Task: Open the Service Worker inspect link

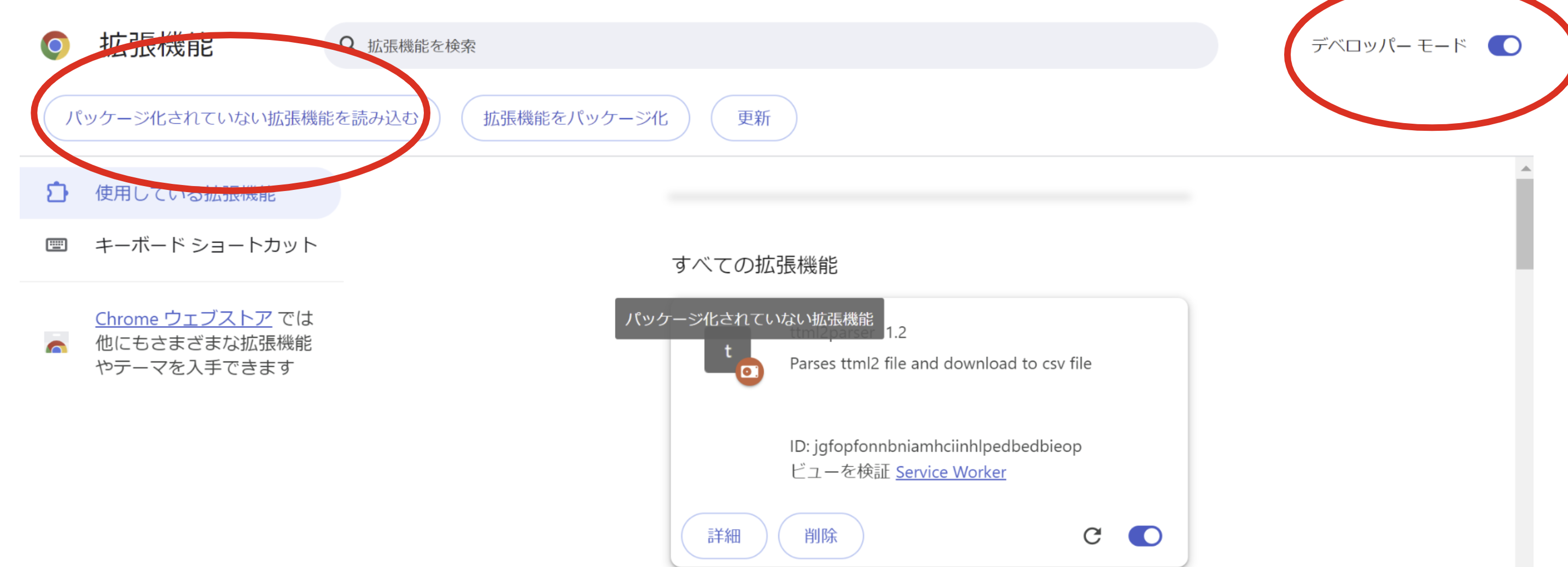Action: coord(950,472)
